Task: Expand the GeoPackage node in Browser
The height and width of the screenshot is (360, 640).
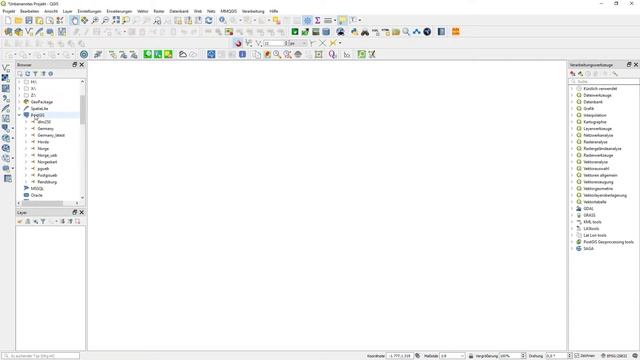Action: (x=19, y=102)
